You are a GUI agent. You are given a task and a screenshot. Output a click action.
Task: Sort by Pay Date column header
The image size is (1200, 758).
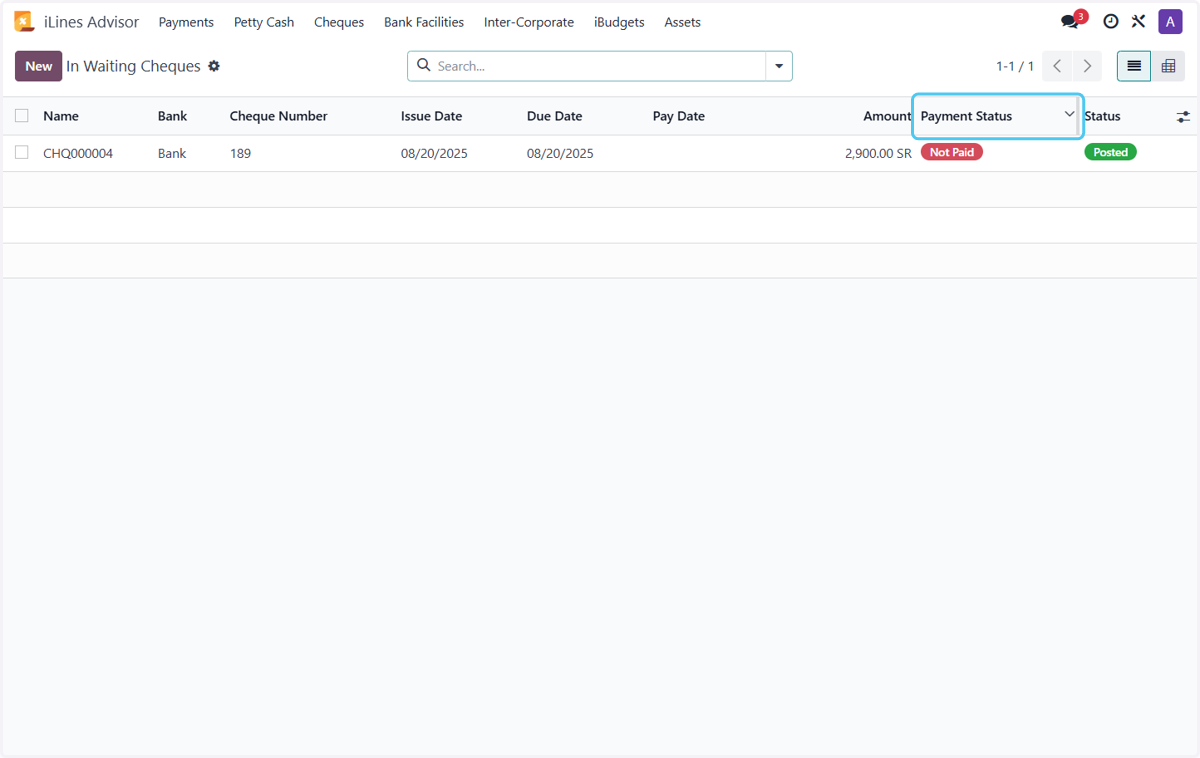679,116
